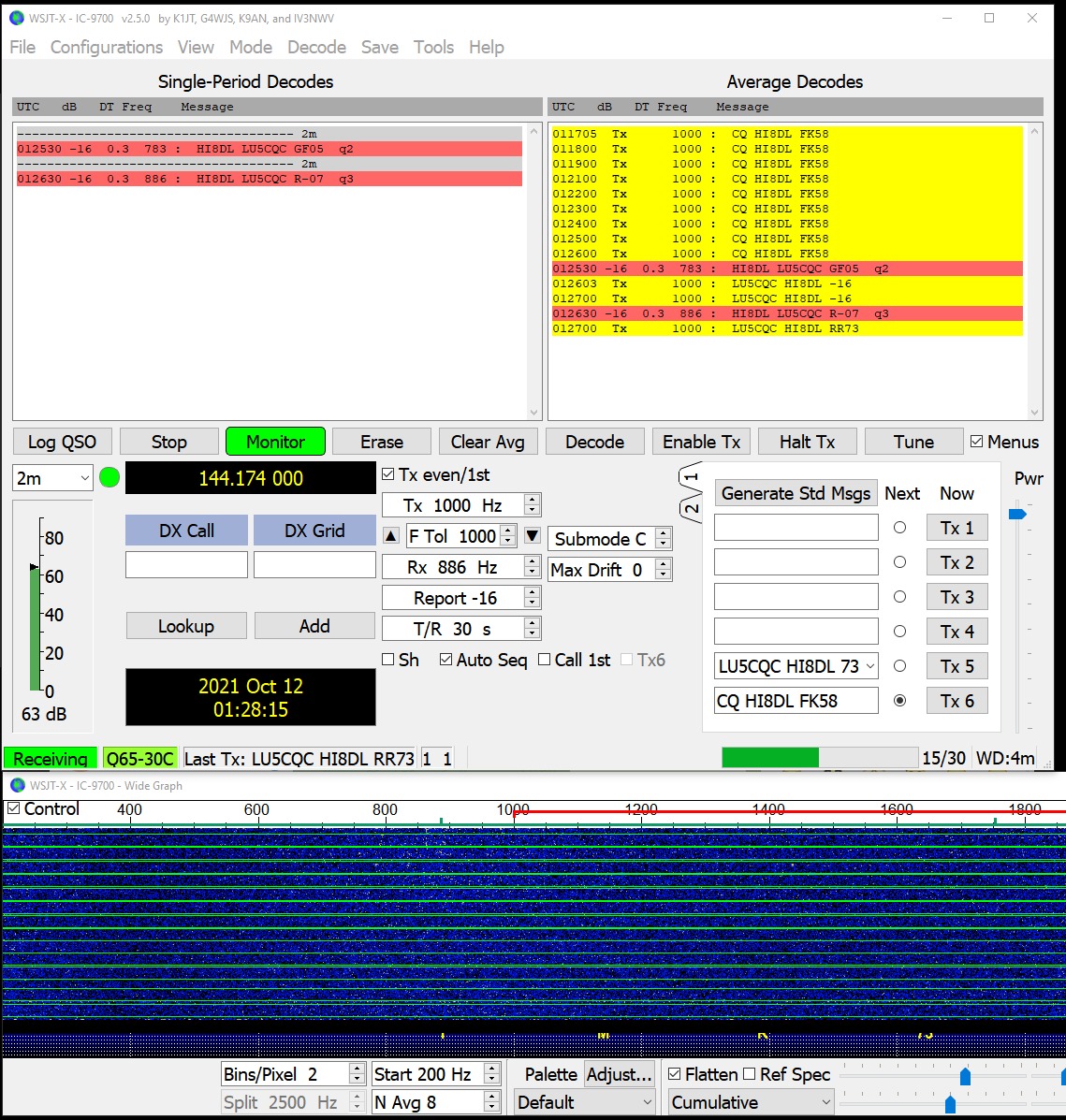
Task: Expand the Palette Default dropdown
Action: (x=584, y=1102)
